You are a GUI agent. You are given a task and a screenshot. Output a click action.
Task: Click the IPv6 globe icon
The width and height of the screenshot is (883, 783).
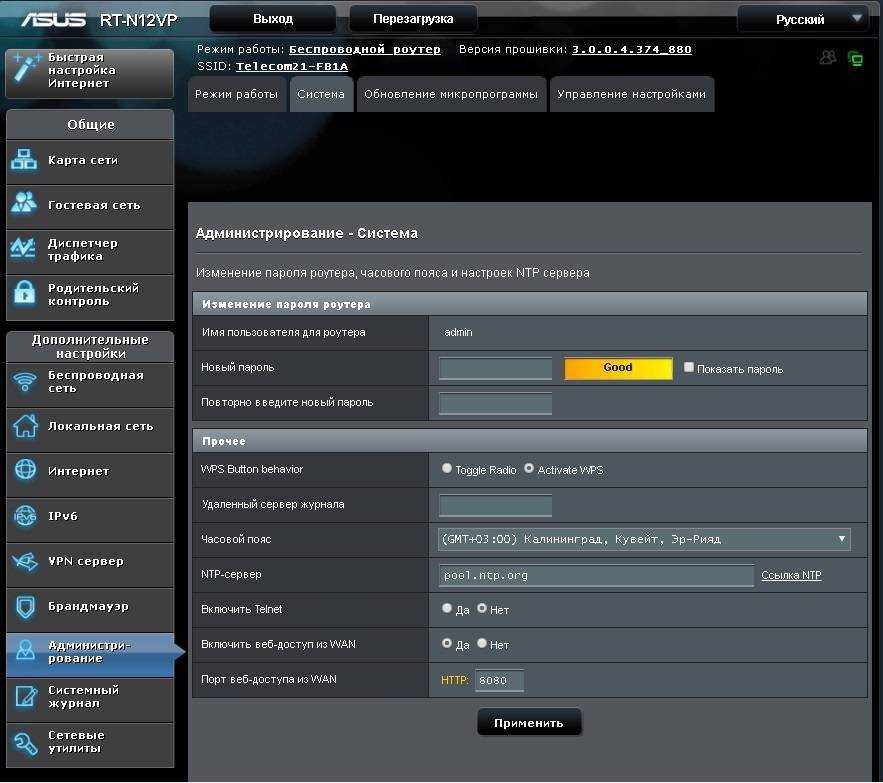click(25, 515)
